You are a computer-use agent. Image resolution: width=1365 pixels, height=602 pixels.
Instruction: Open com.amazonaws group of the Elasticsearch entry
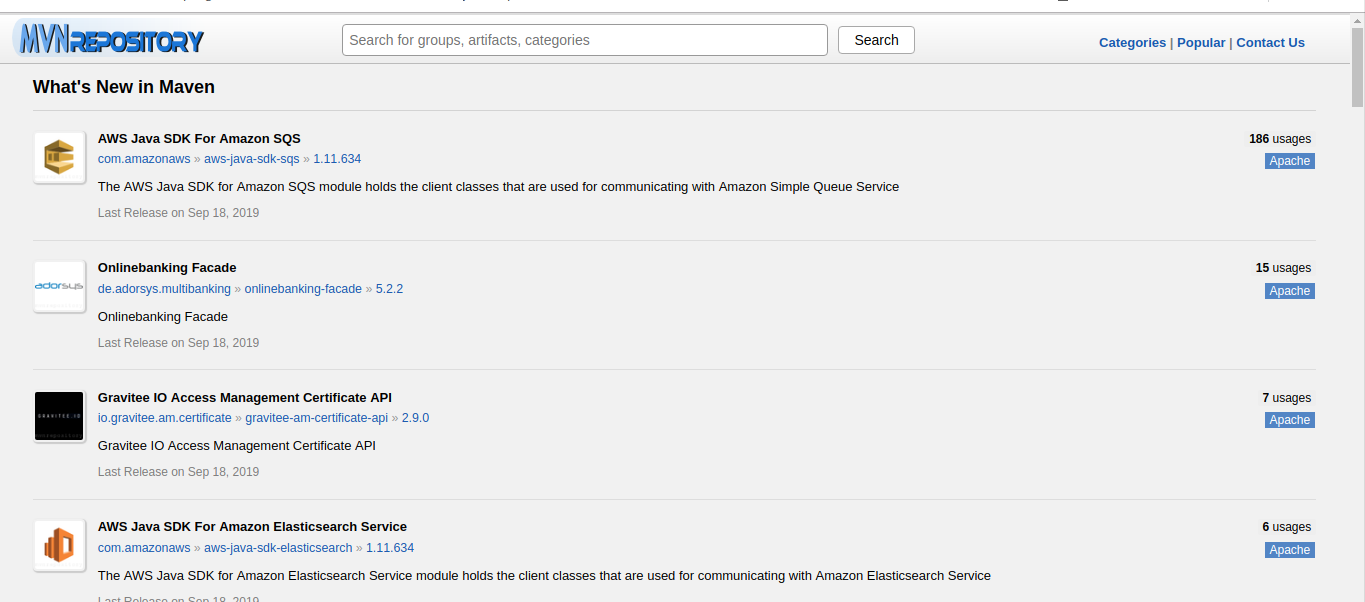144,548
